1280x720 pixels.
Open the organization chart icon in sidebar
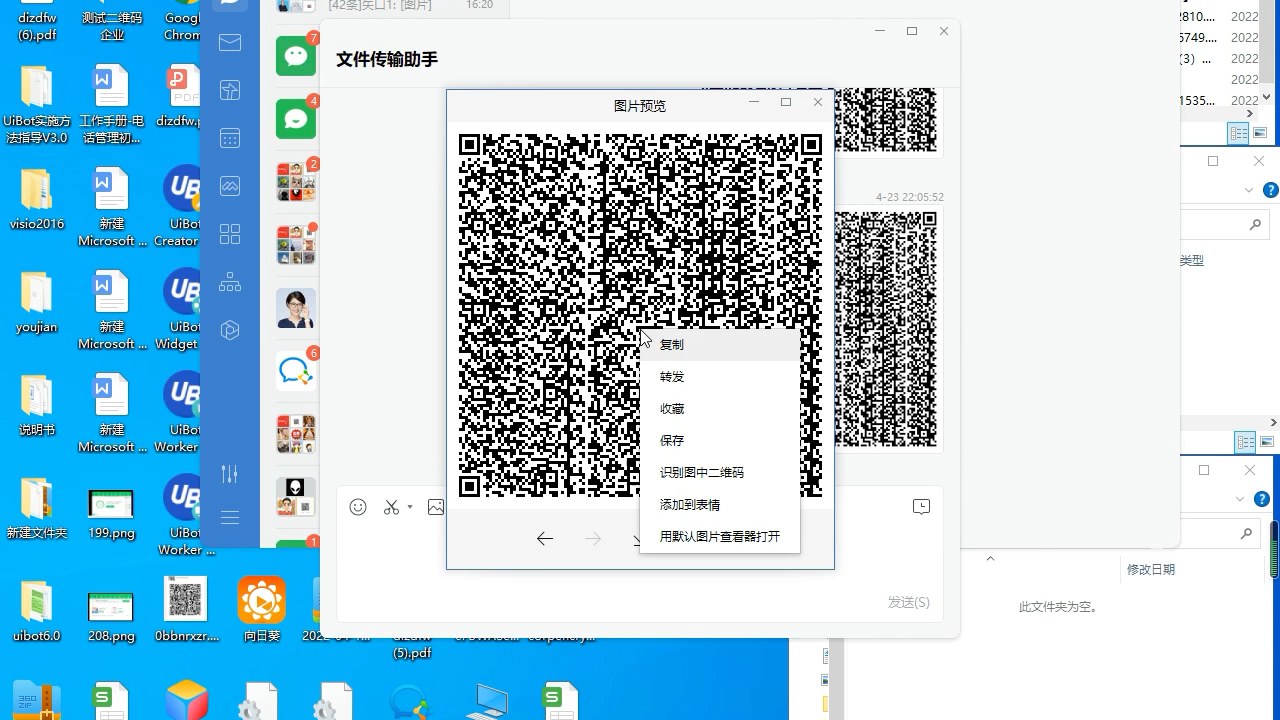230,282
